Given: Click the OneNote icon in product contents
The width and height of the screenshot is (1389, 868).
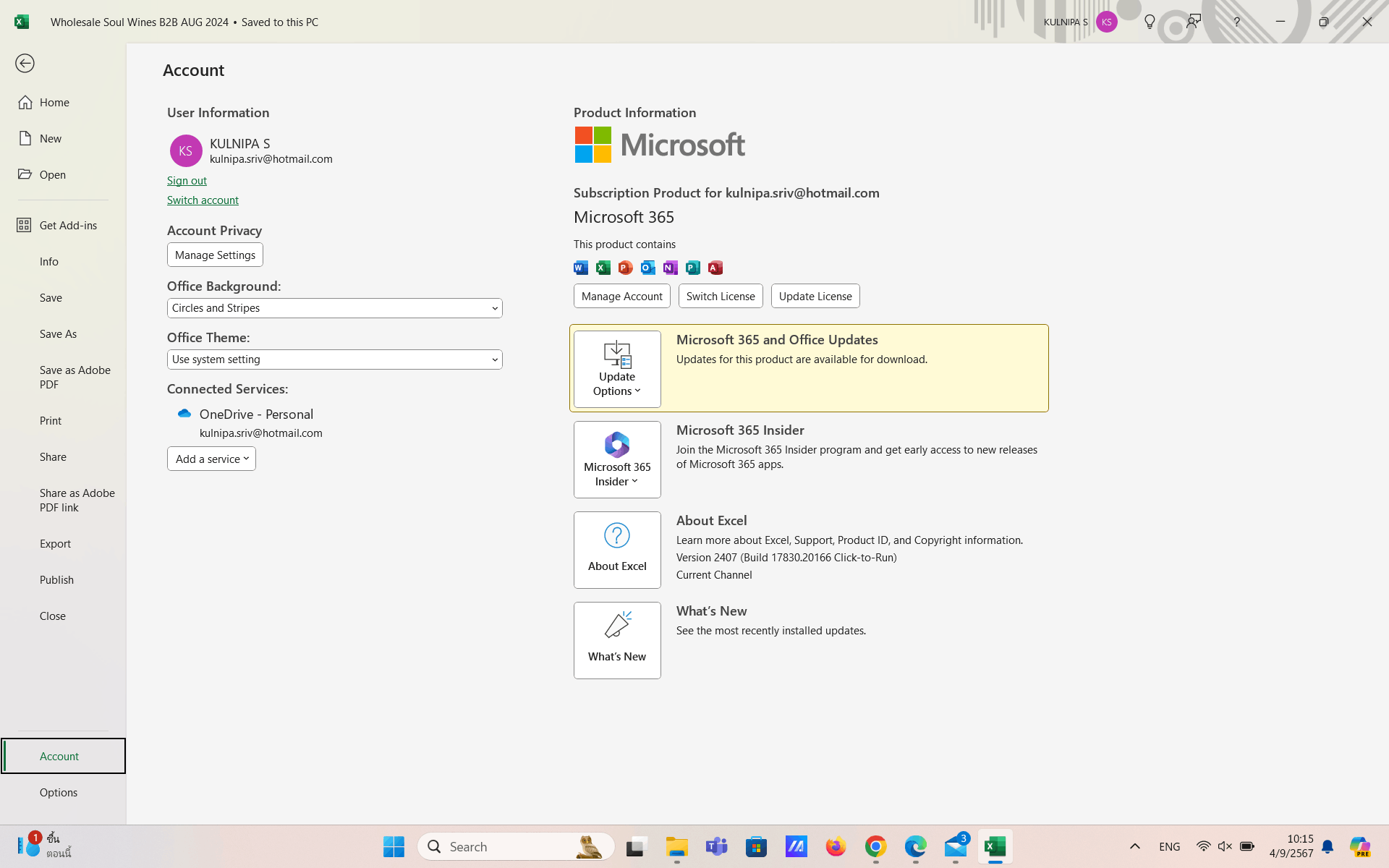Looking at the screenshot, I should coord(671,268).
